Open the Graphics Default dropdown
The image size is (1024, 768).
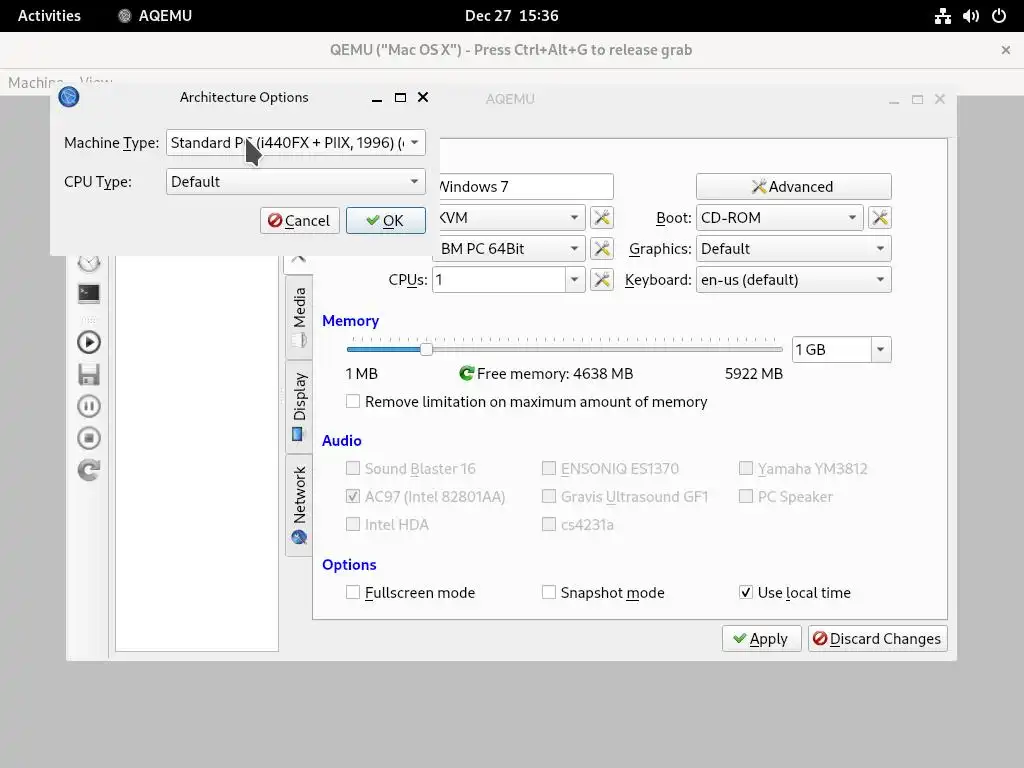(793, 249)
